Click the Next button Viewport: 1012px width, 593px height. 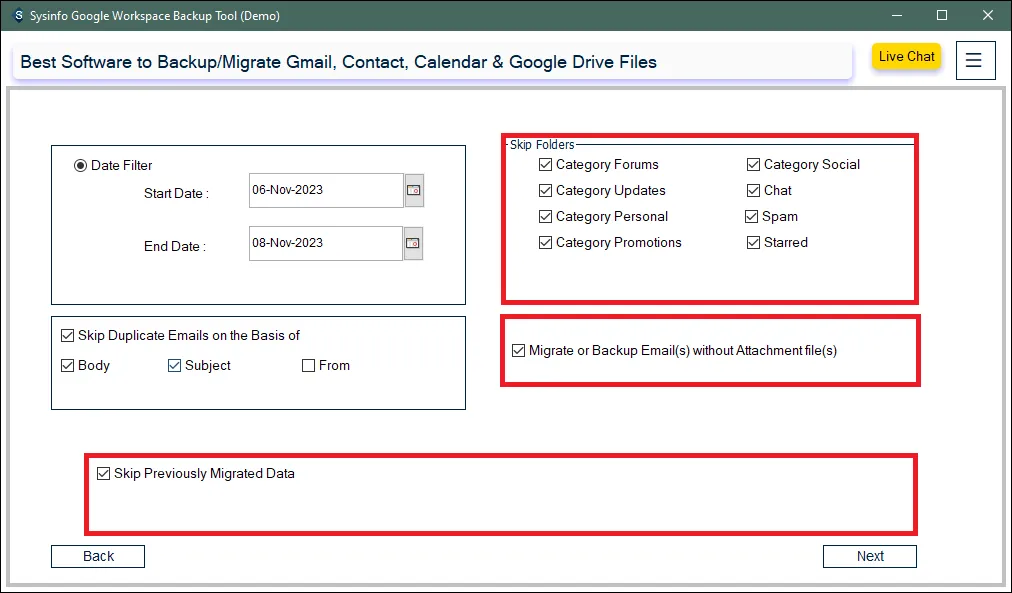(869, 557)
